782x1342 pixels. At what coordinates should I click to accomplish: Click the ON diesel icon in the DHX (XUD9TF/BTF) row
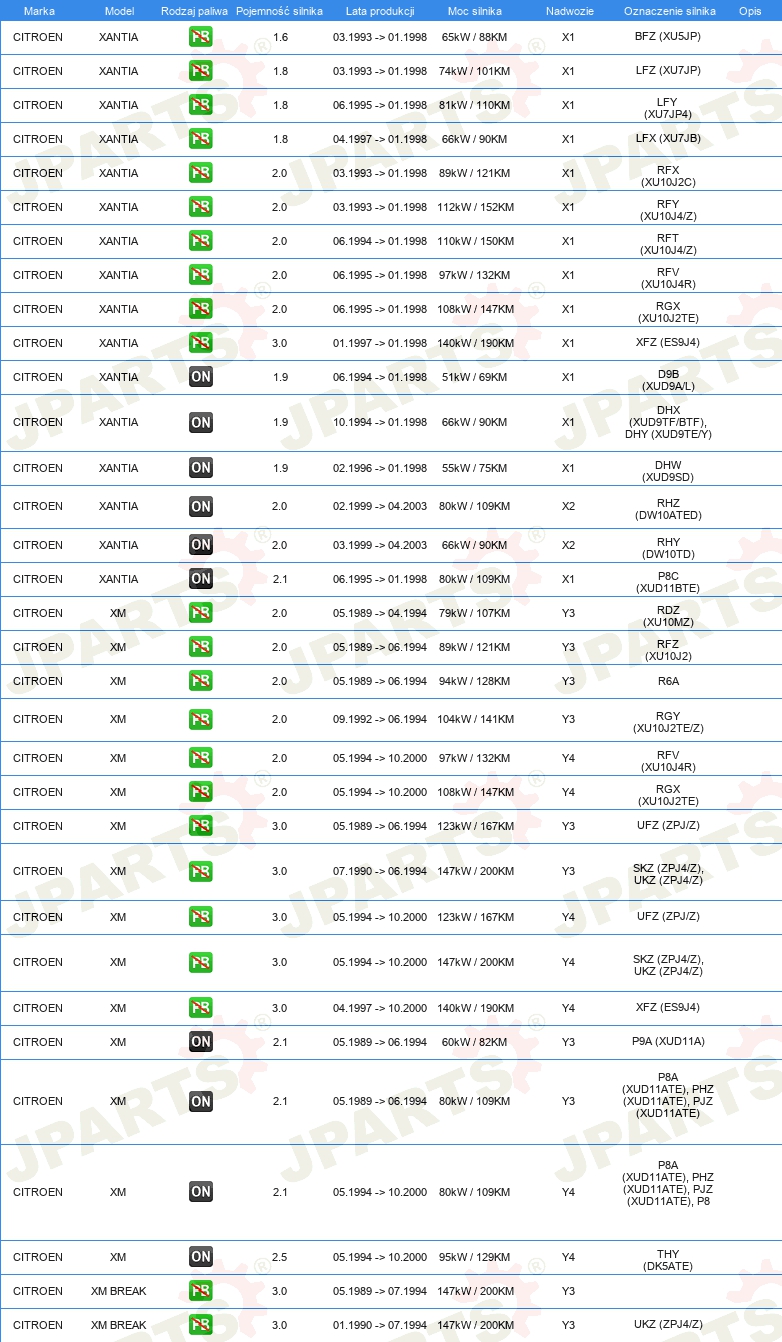click(x=201, y=422)
